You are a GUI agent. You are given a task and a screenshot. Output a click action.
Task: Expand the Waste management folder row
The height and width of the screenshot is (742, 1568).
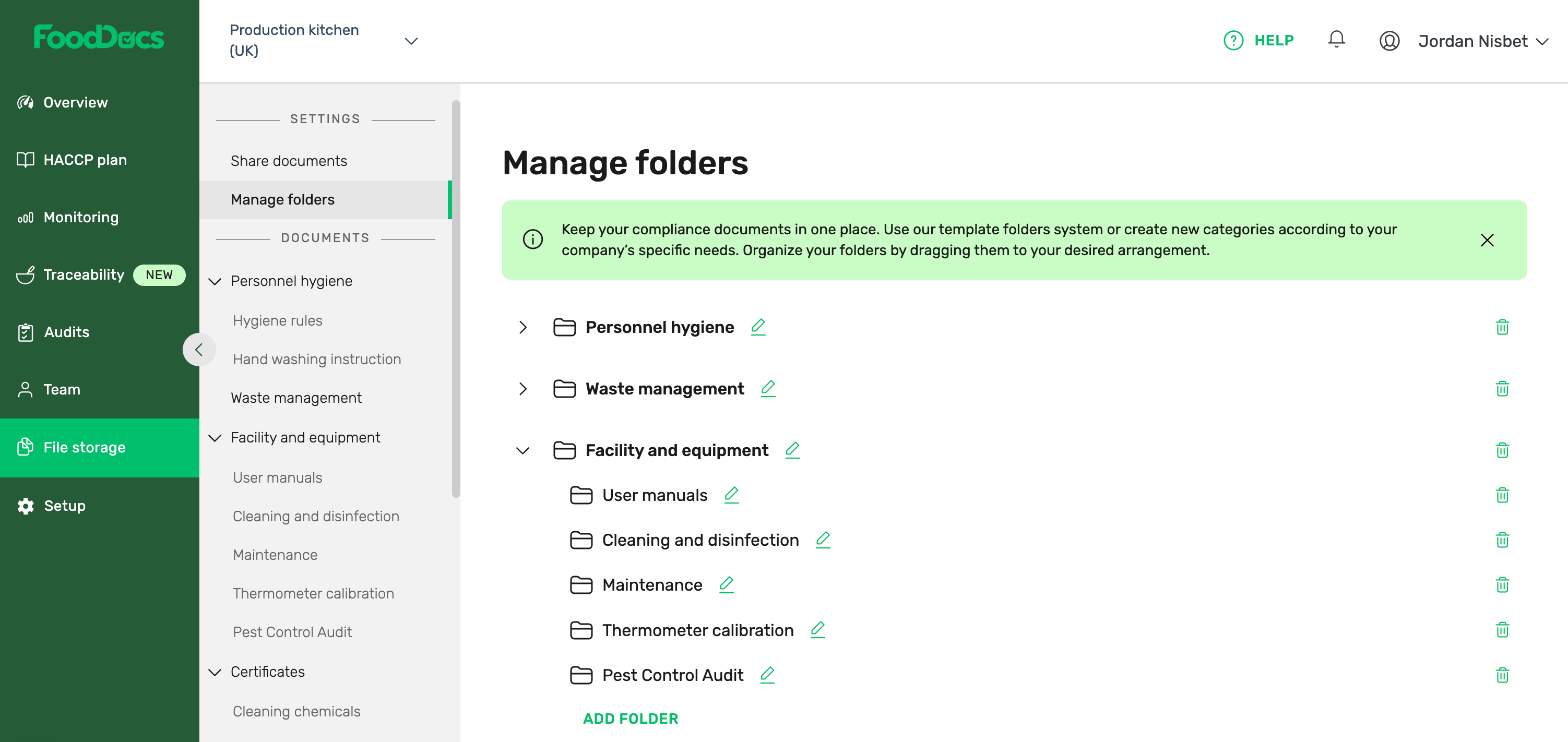pos(522,389)
